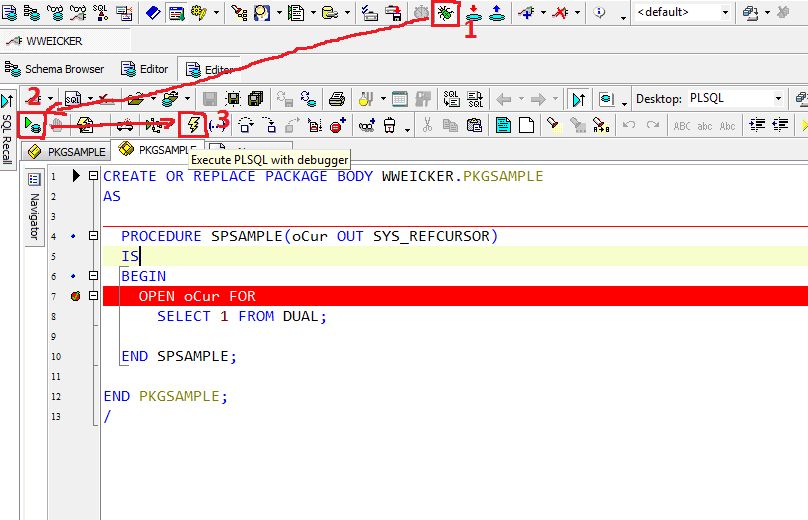Open dropdown arrow beside the SQL document icon
808x520 pixels.
point(90,98)
